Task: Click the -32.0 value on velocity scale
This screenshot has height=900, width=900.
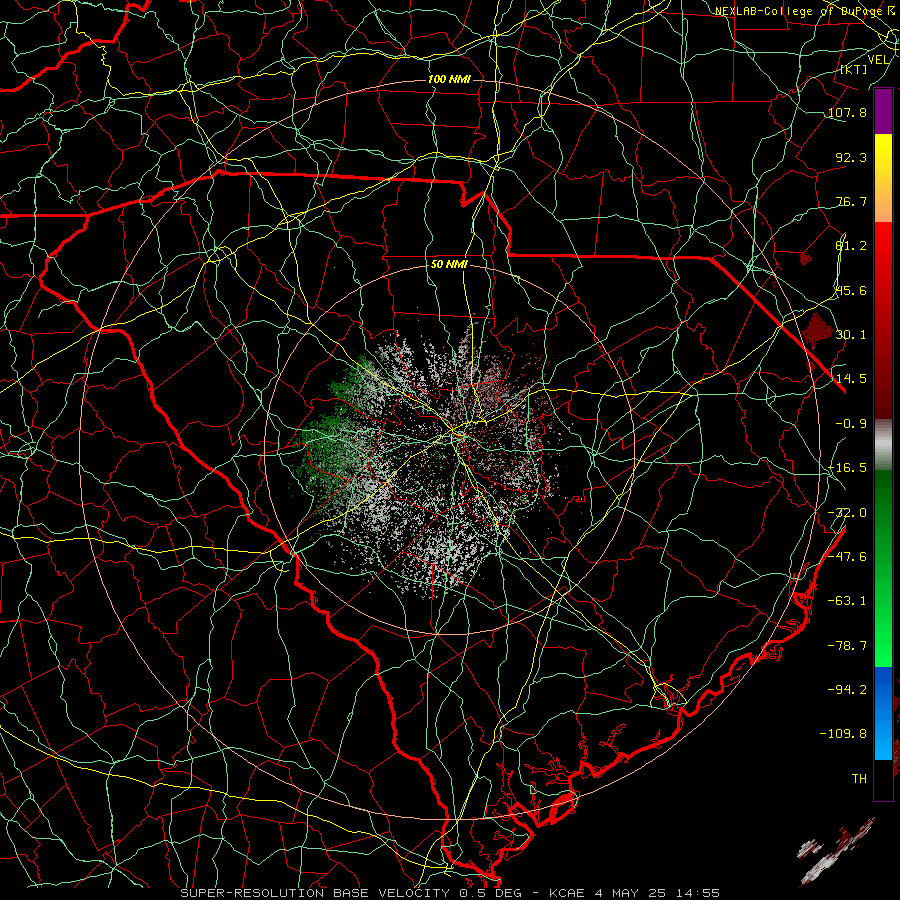Action: coord(847,513)
